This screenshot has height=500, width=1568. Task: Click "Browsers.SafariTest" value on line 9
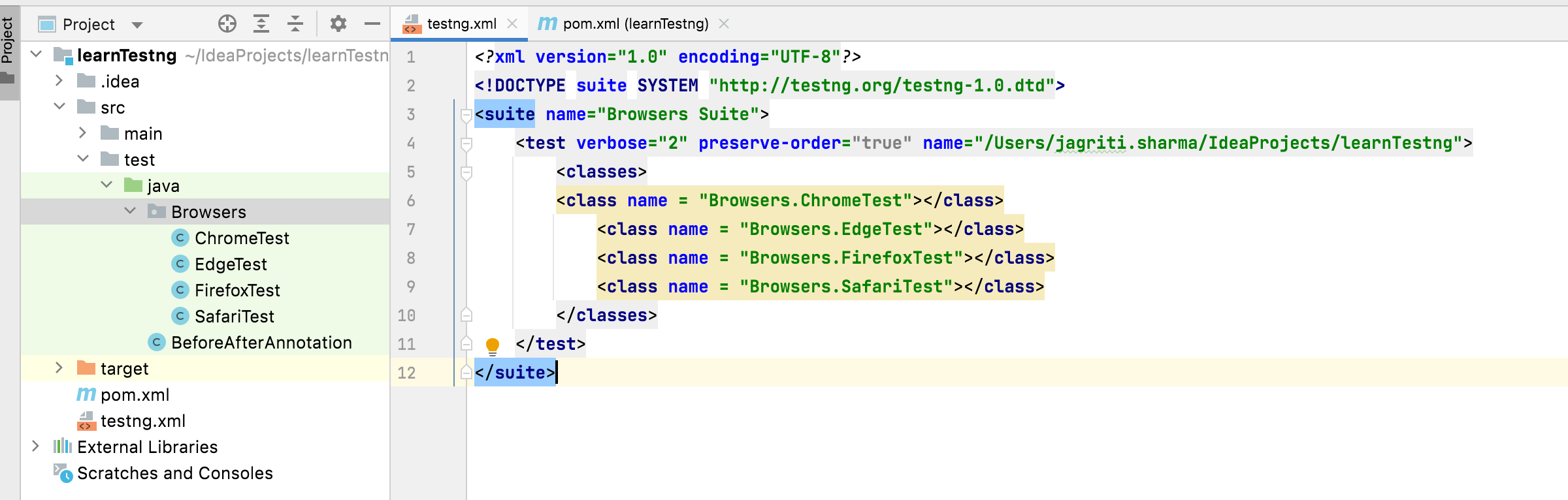[x=846, y=287]
